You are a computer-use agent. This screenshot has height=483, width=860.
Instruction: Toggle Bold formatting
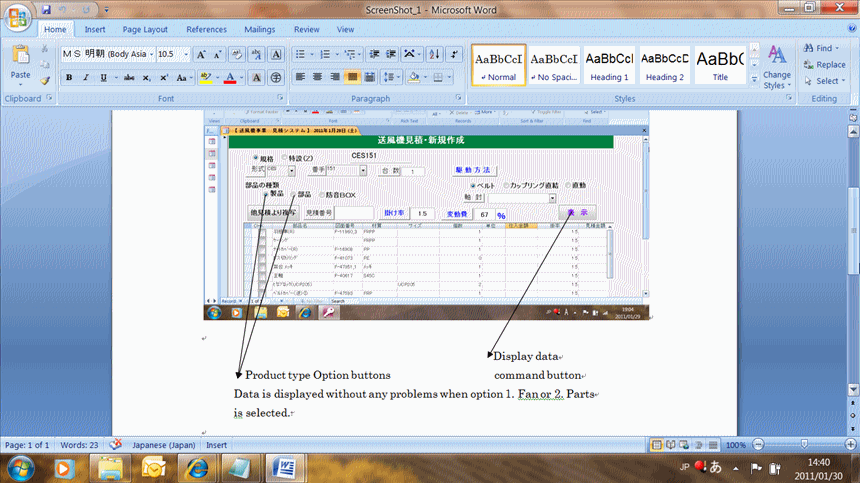pos(69,78)
